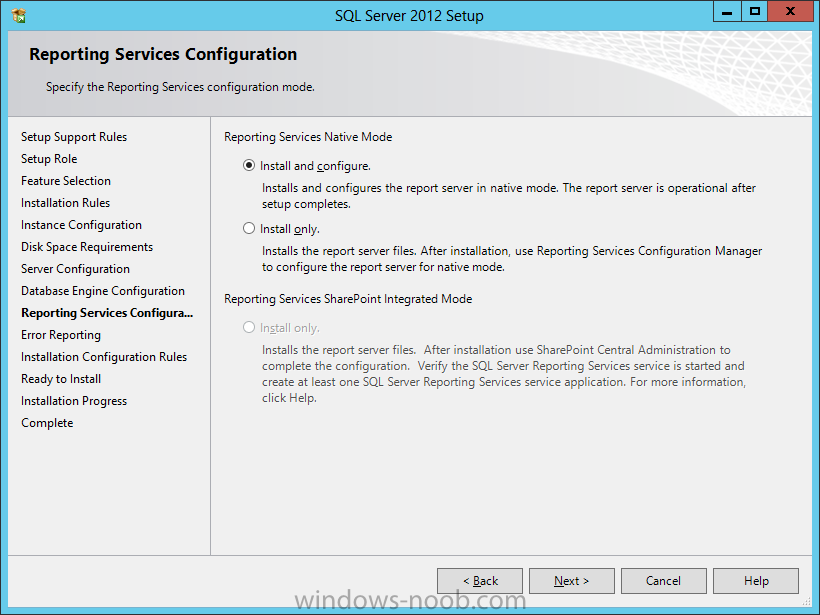
Task: Click description mentioning SharePoint Central Administration
Action: pyautogui.click(x=504, y=374)
